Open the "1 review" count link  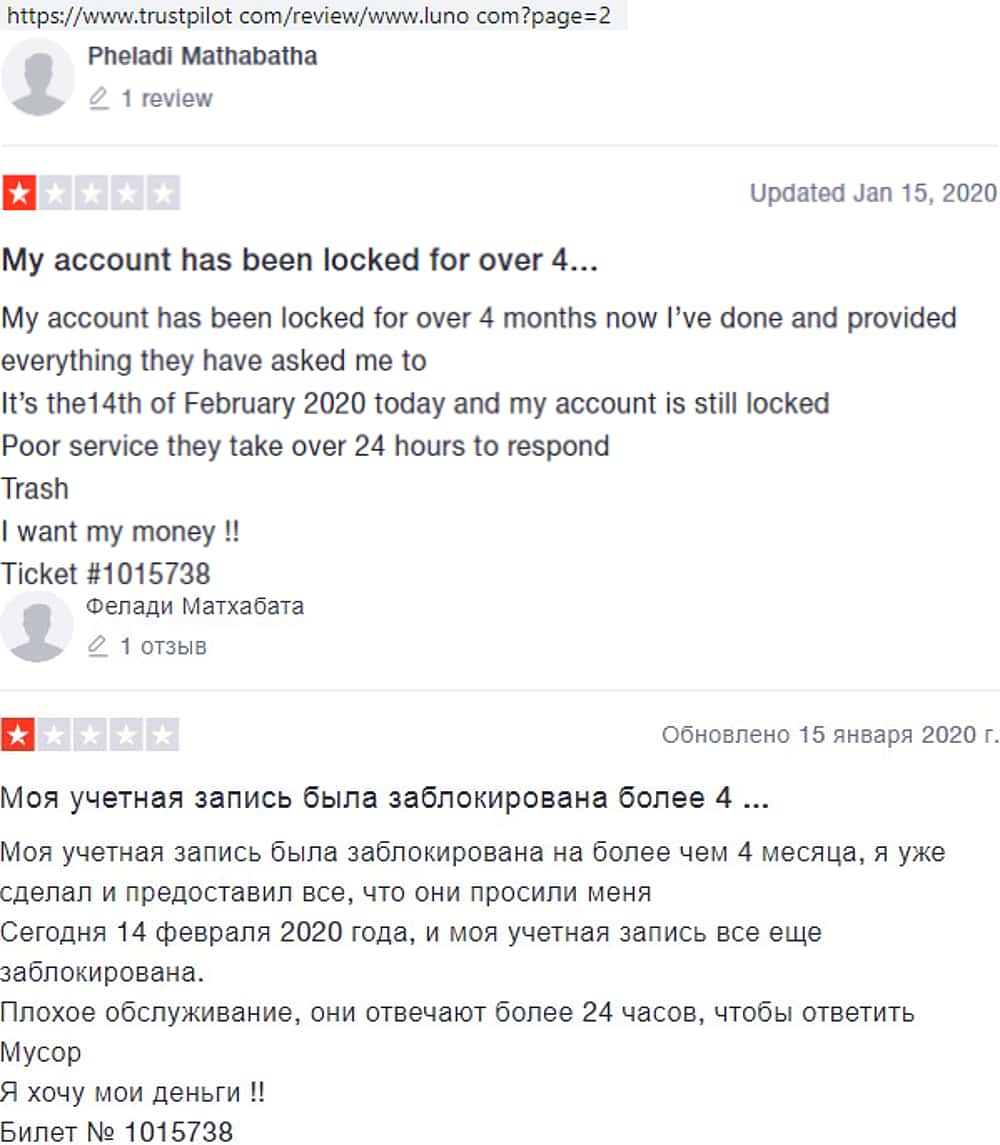point(166,99)
